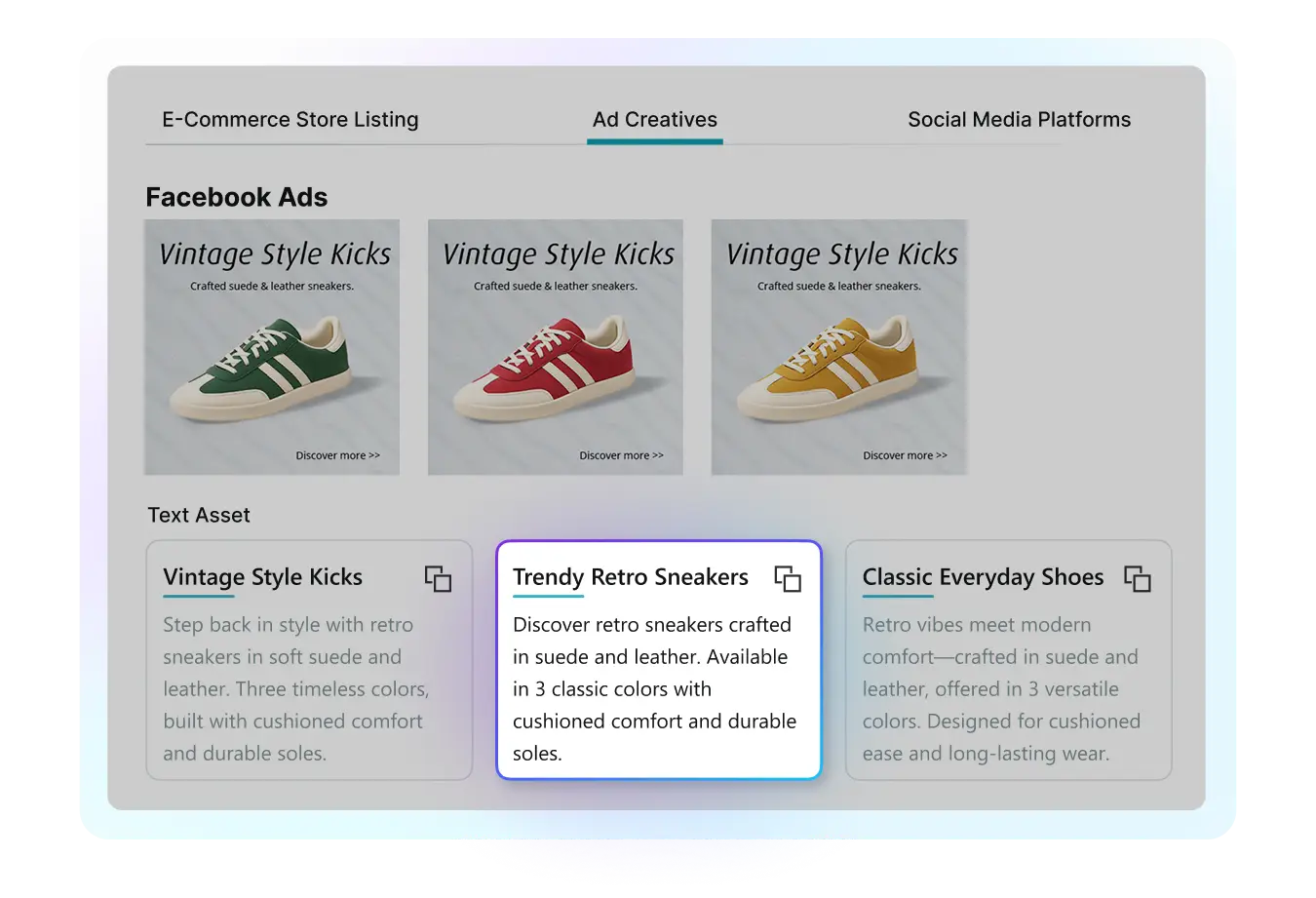Viewport: 1316px width, 898px height.
Task: Switch to E-Commerce Store Listing tab
Action: pyautogui.click(x=290, y=120)
